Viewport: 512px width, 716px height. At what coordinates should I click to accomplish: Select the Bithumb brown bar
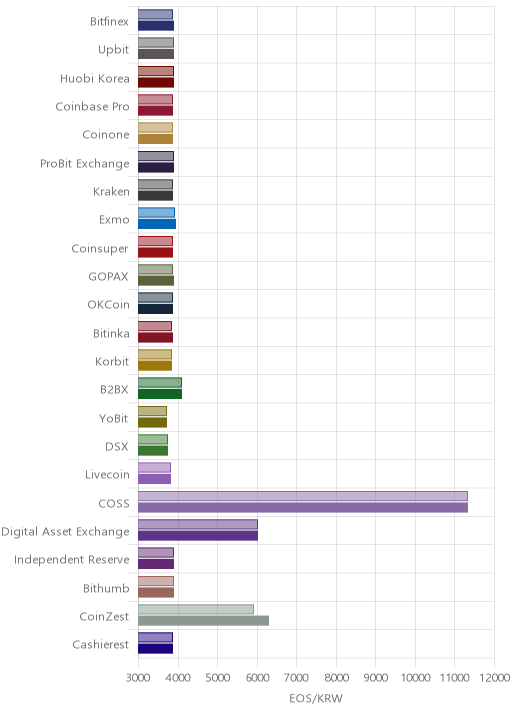(156, 592)
